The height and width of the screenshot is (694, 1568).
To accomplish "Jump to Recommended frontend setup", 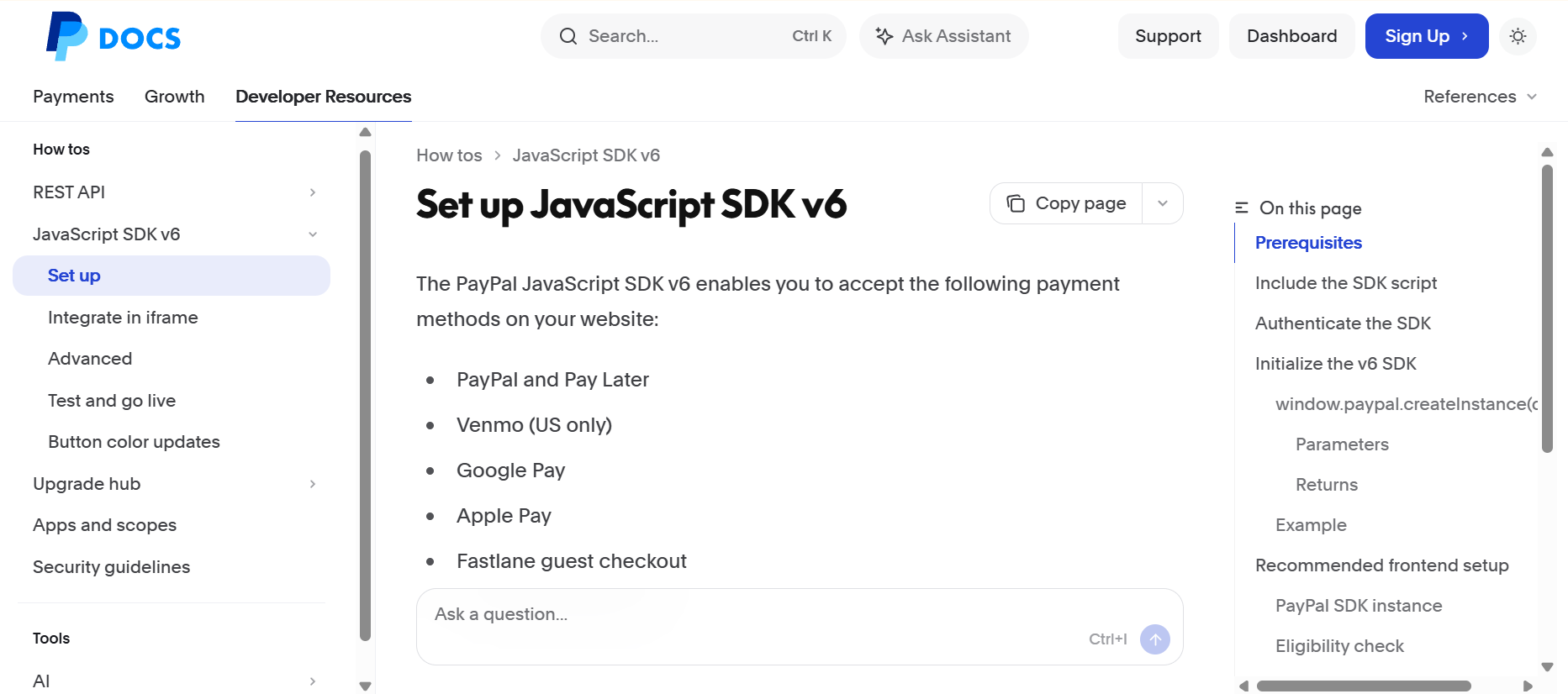I will [x=1382, y=565].
